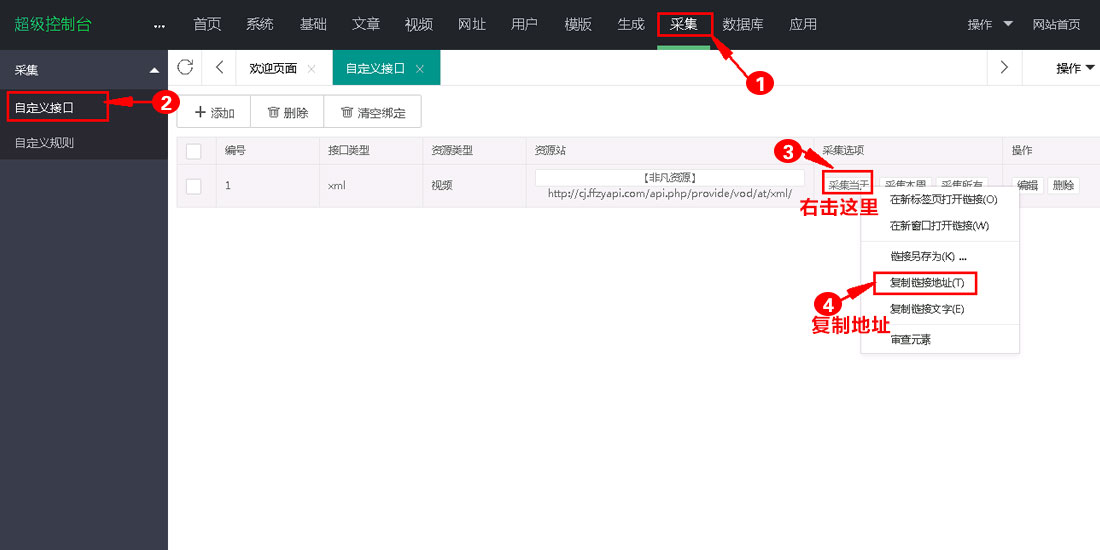Check the checkbox for row 1

coord(194,186)
